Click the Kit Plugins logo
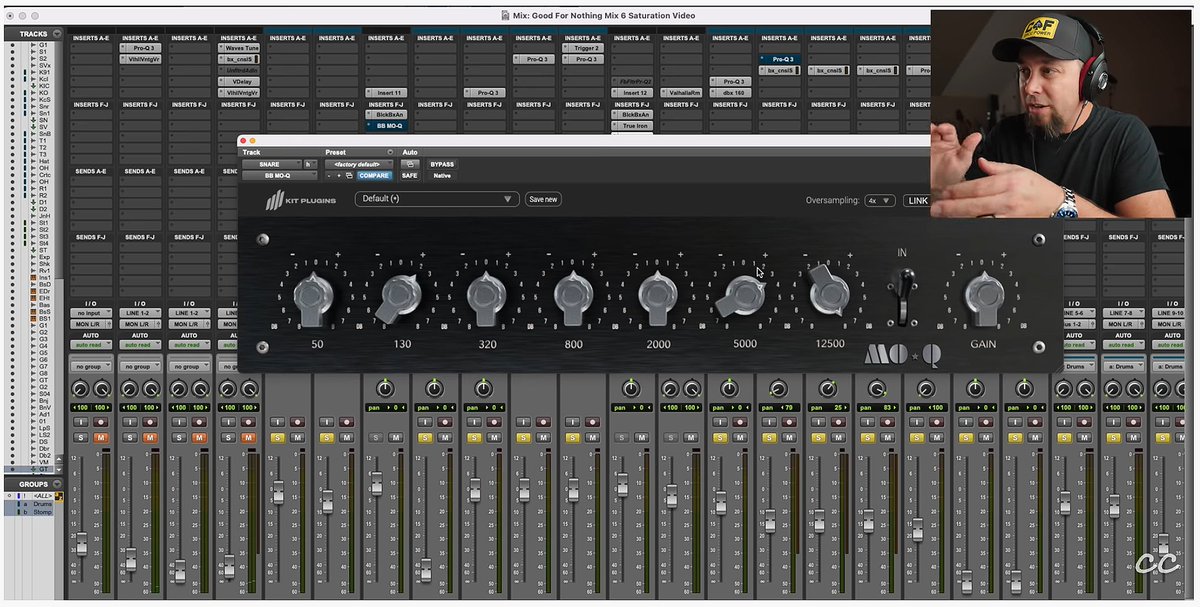This screenshot has width=1200, height=607. (301, 201)
